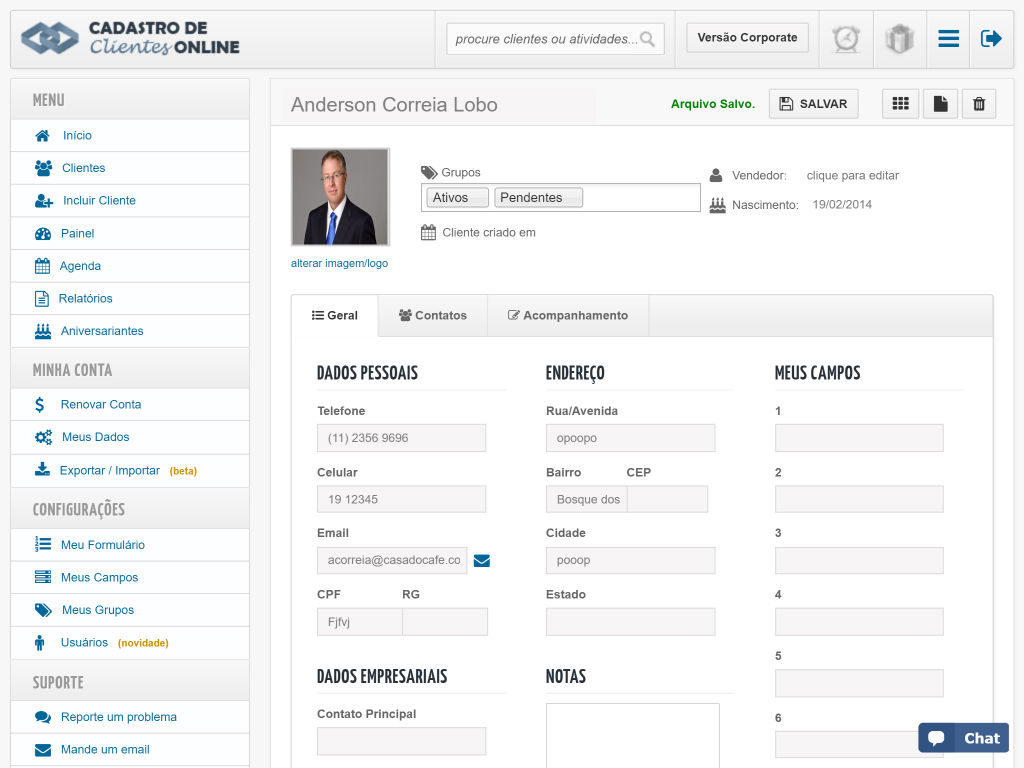This screenshot has height=768, width=1024.
Task: Switch to the Contatos tab
Action: [432, 315]
